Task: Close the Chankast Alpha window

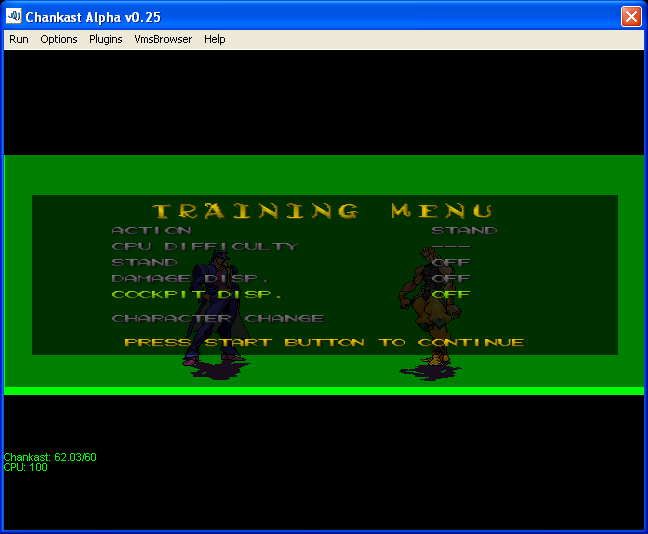Action: (x=631, y=17)
